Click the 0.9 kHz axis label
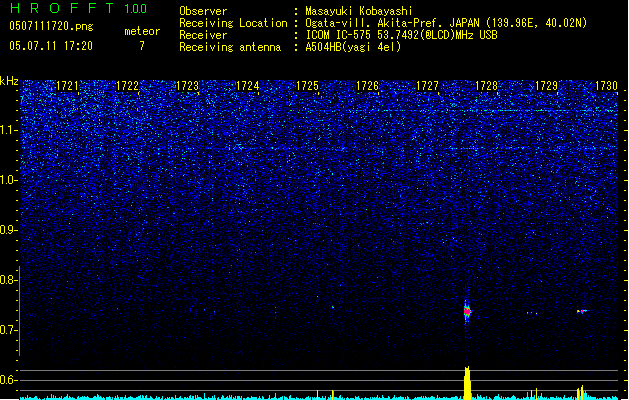 pyautogui.click(x=9, y=230)
